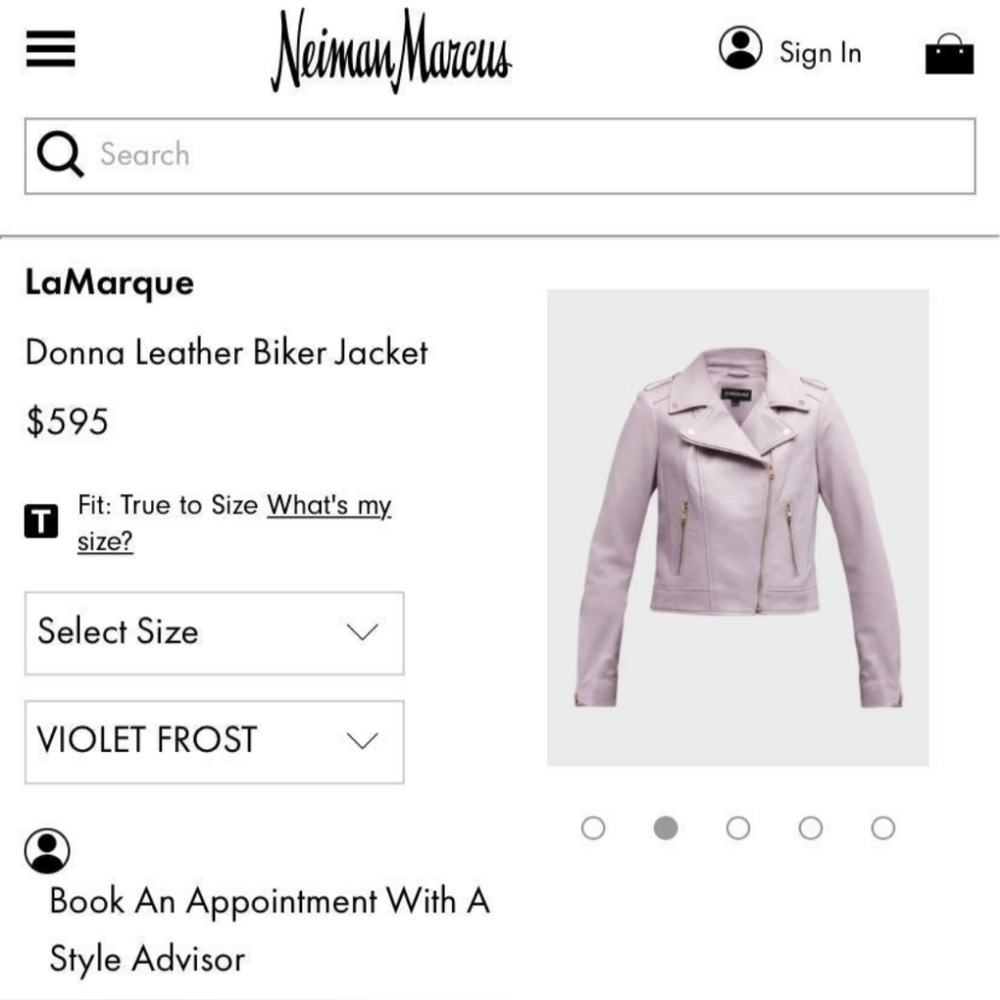Click the Neiman Marcus logo

pos(388,50)
